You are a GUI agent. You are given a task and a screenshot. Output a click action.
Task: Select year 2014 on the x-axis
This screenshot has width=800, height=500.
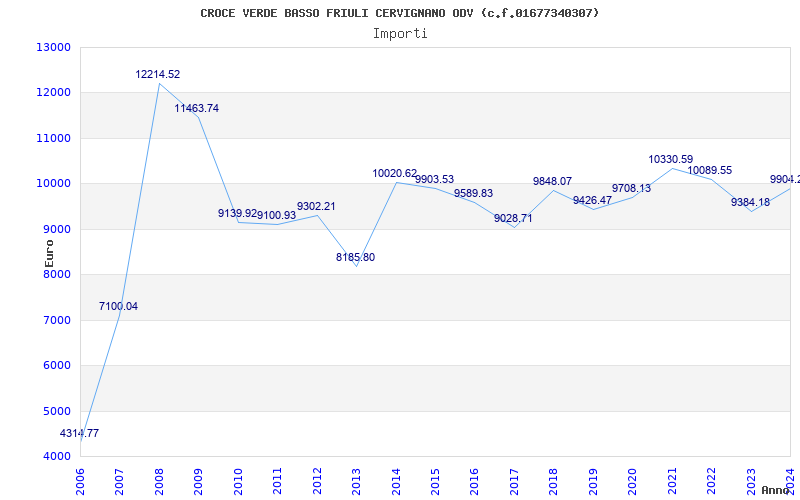(x=395, y=481)
